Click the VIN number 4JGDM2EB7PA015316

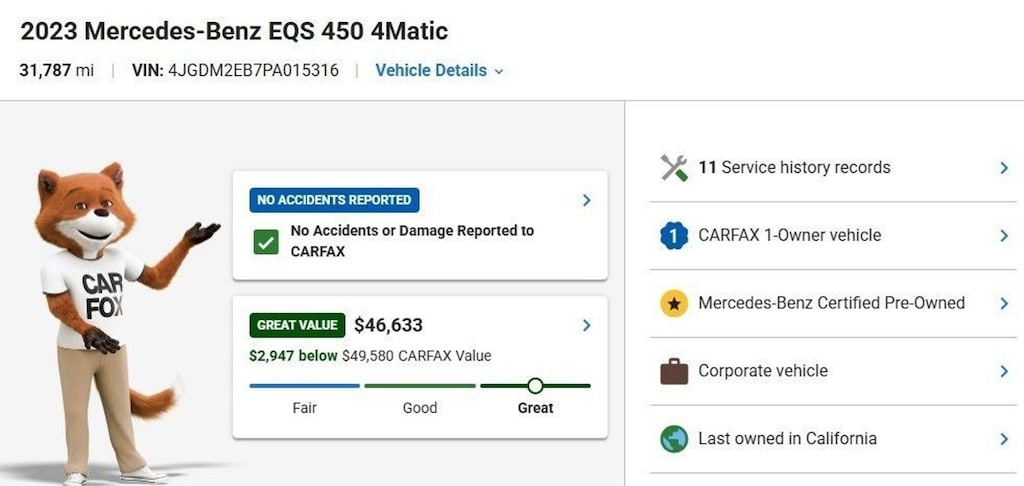pyautogui.click(x=254, y=71)
